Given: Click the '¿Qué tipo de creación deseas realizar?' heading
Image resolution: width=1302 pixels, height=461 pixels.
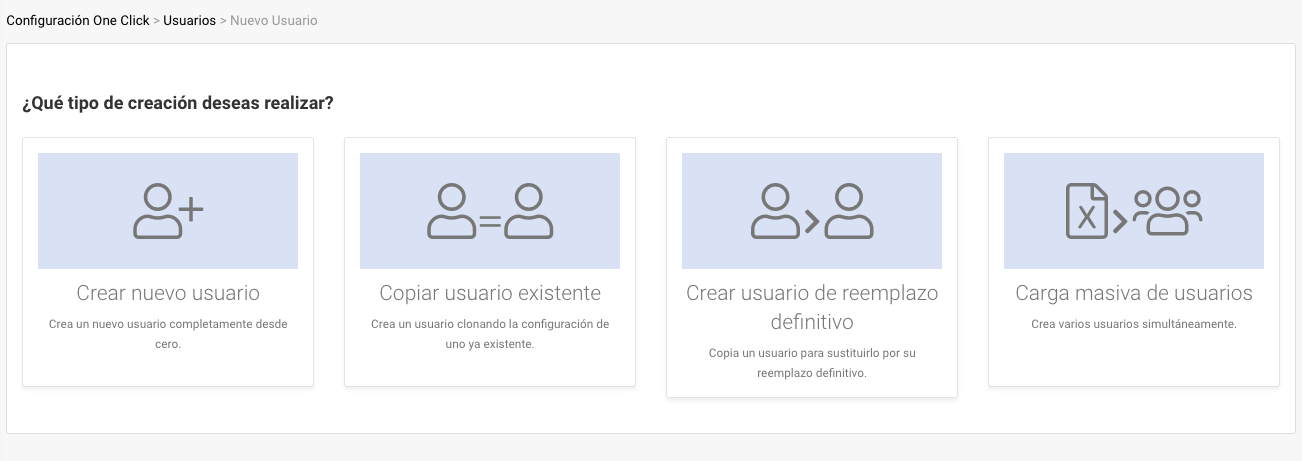Looking at the screenshot, I should [178, 103].
